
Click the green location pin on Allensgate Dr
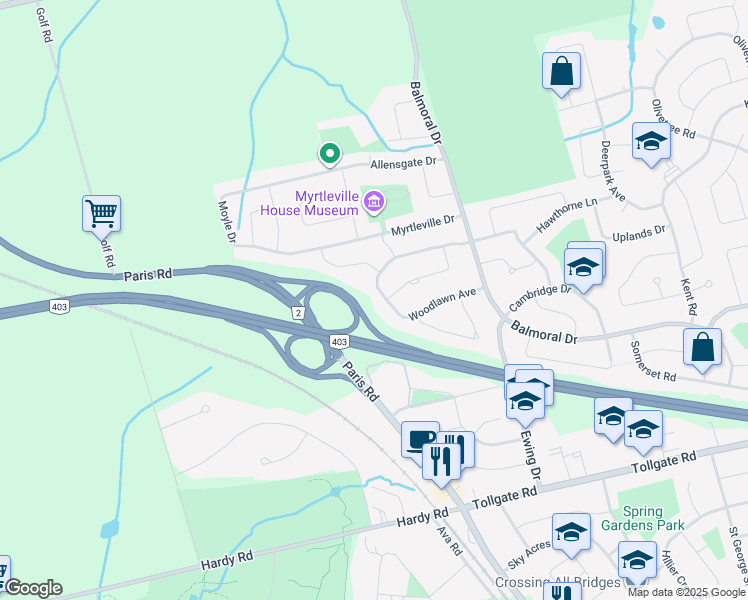[x=330, y=155]
